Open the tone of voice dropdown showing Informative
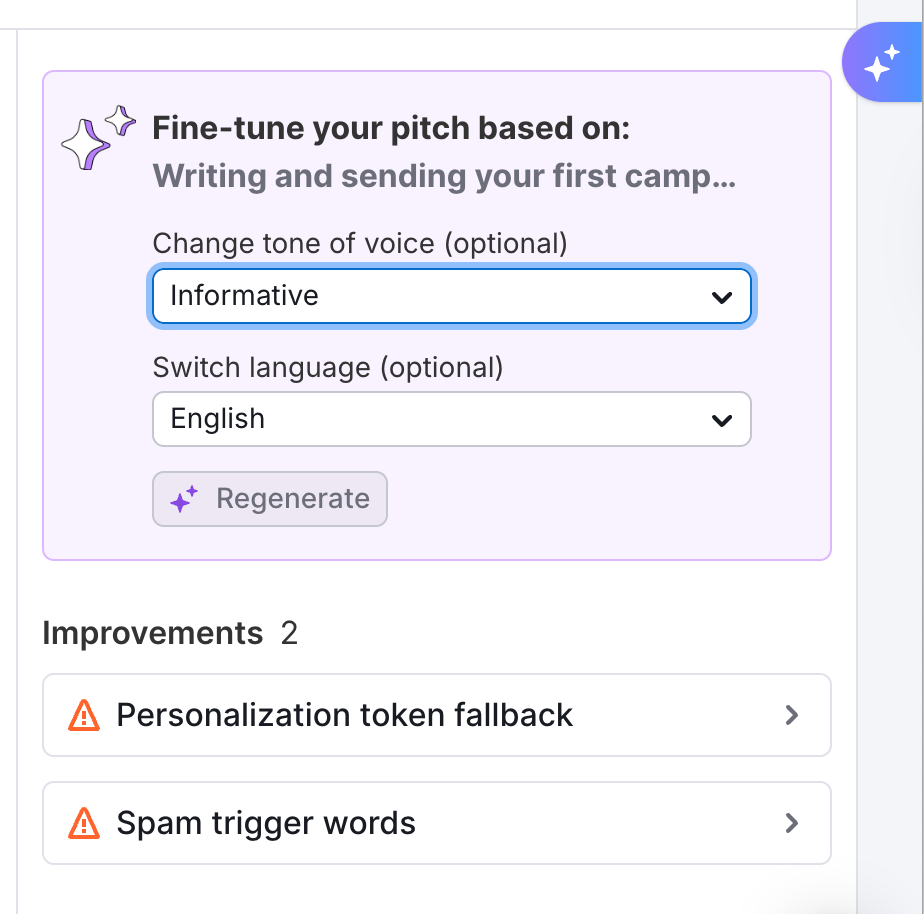 point(450,296)
